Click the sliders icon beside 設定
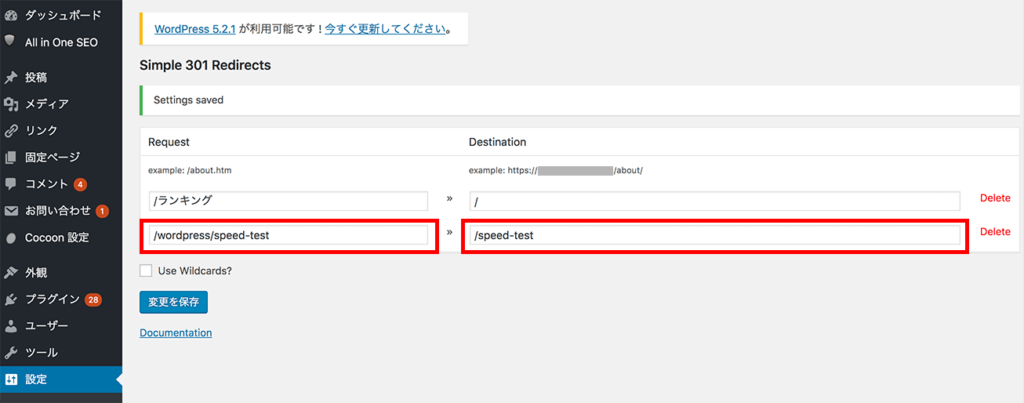The image size is (1024, 403). pos(10,379)
